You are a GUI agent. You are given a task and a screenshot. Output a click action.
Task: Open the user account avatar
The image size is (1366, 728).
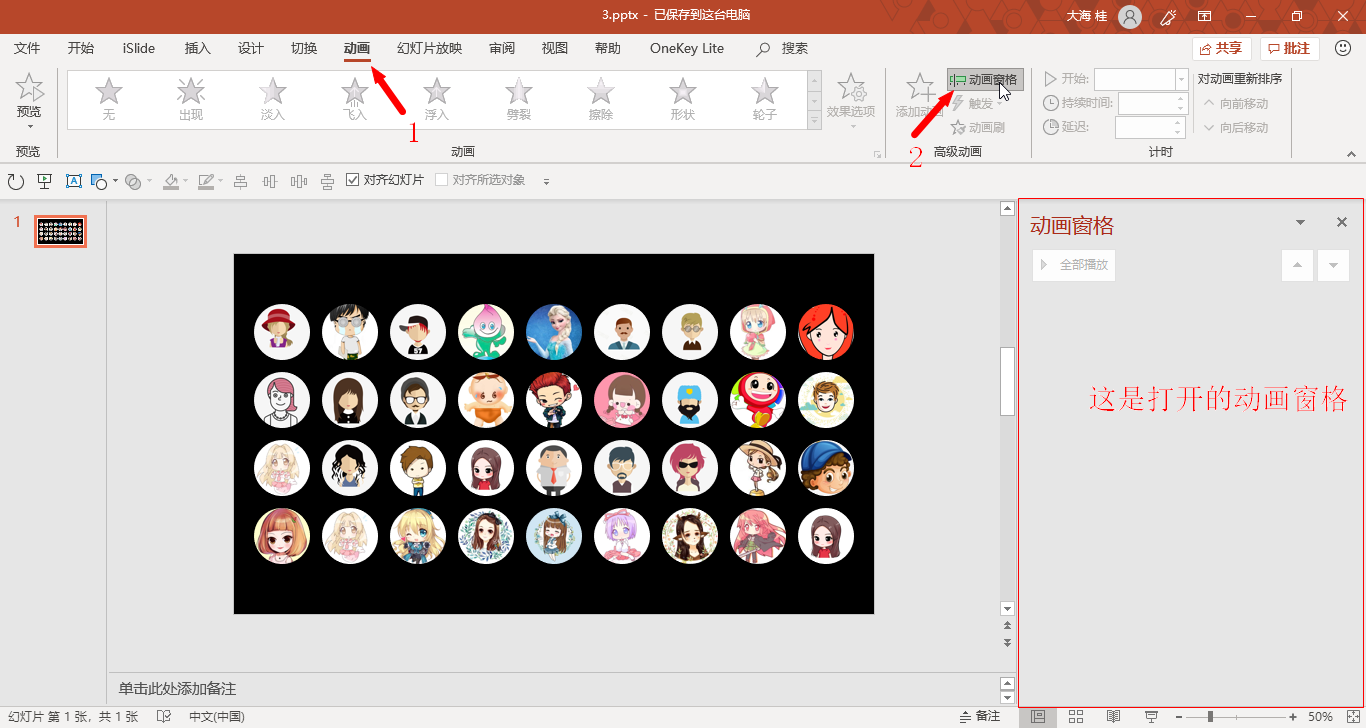tap(1130, 16)
